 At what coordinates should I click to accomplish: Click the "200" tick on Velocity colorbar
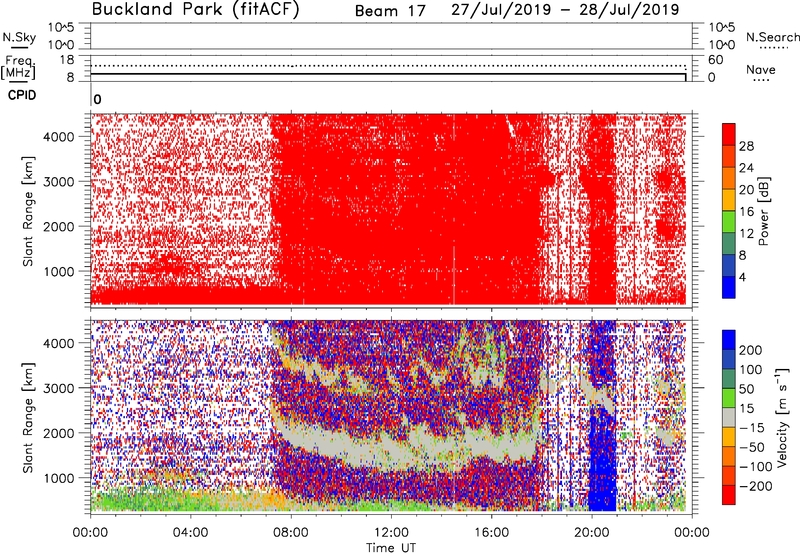pyautogui.click(x=751, y=350)
